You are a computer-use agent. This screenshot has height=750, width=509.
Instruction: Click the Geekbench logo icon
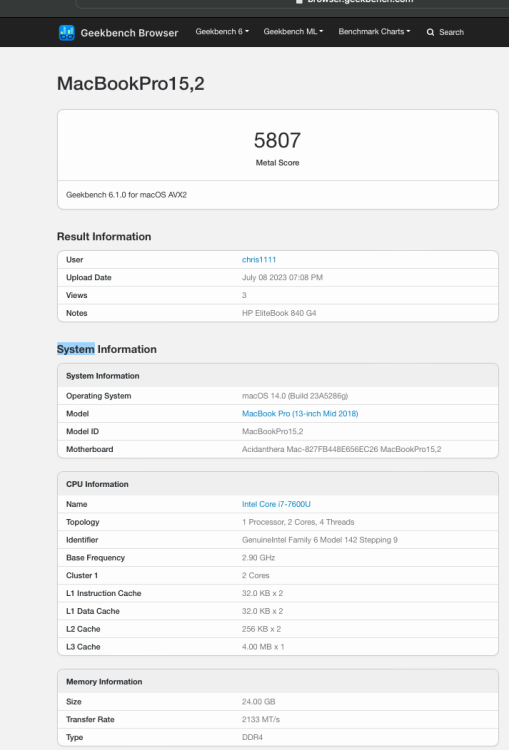coord(66,33)
